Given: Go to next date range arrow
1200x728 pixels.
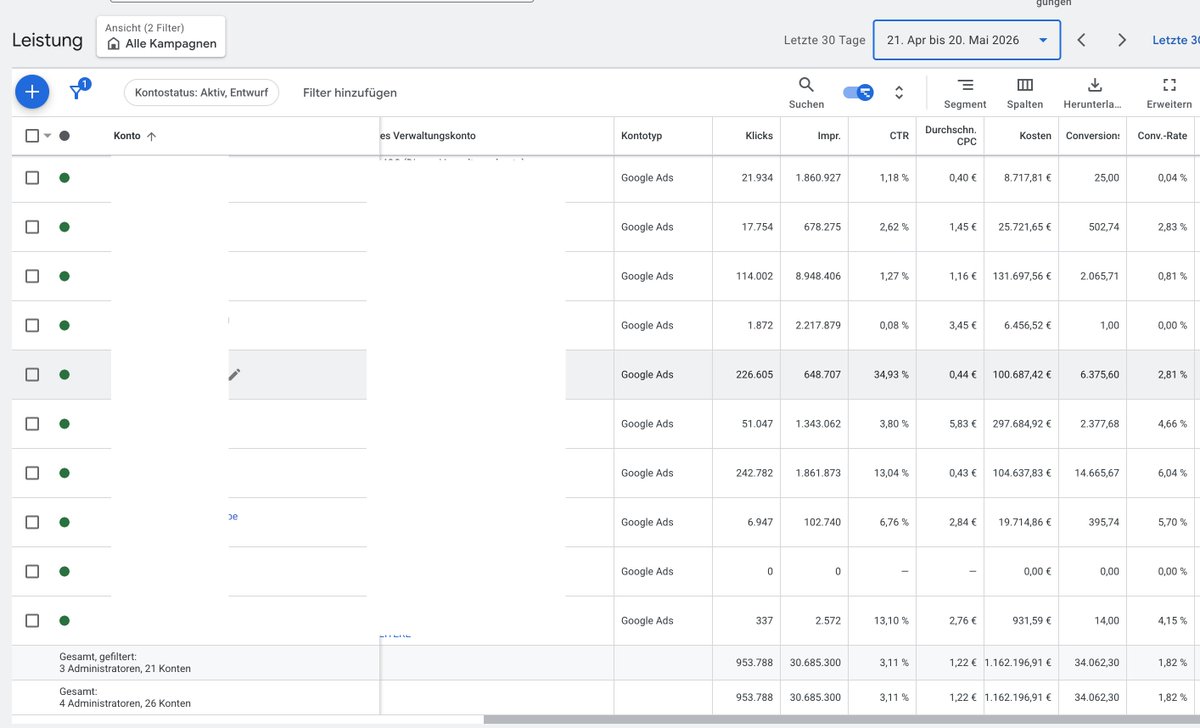Looking at the screenshot, I should (x=1122, y=40).
